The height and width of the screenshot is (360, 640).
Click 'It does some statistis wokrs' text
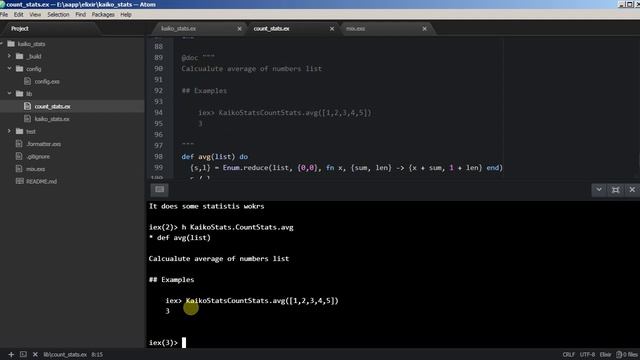point(207,206)
